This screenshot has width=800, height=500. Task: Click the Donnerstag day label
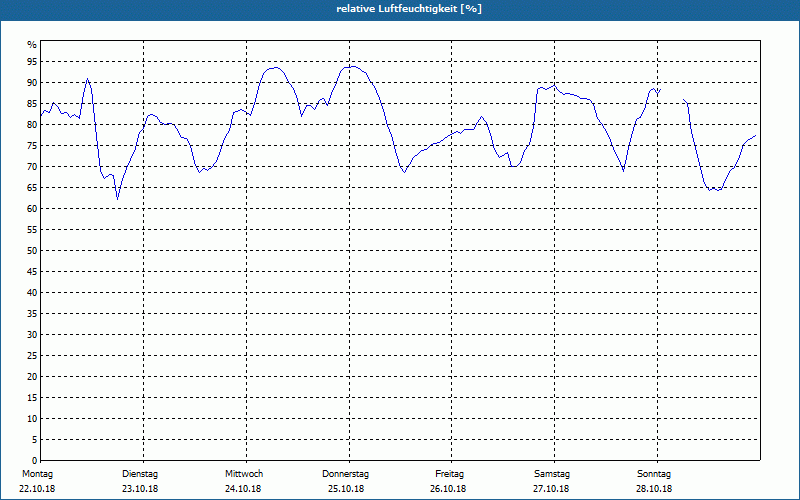tap(345, 474)
